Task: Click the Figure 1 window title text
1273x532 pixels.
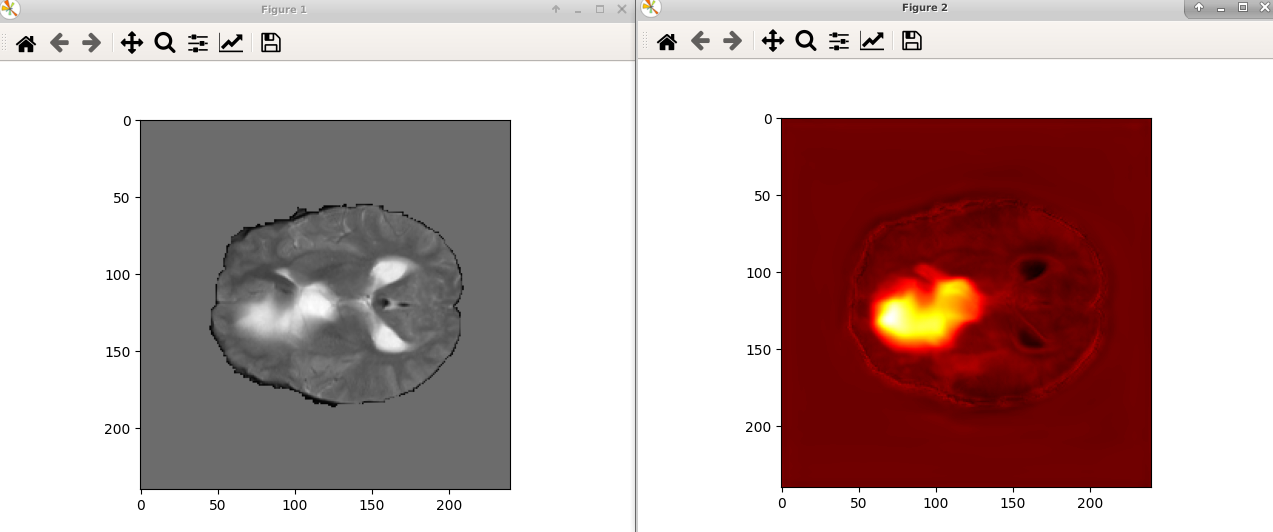Action: point(283,9)
